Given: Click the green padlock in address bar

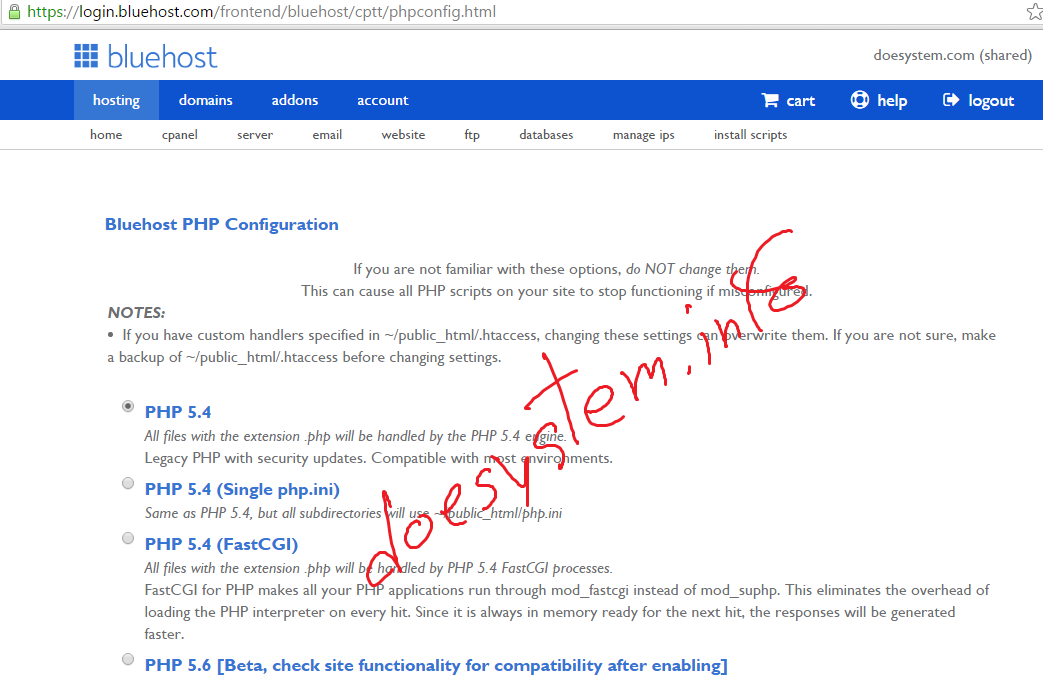Looking at the screenshot, I should 13,11.
